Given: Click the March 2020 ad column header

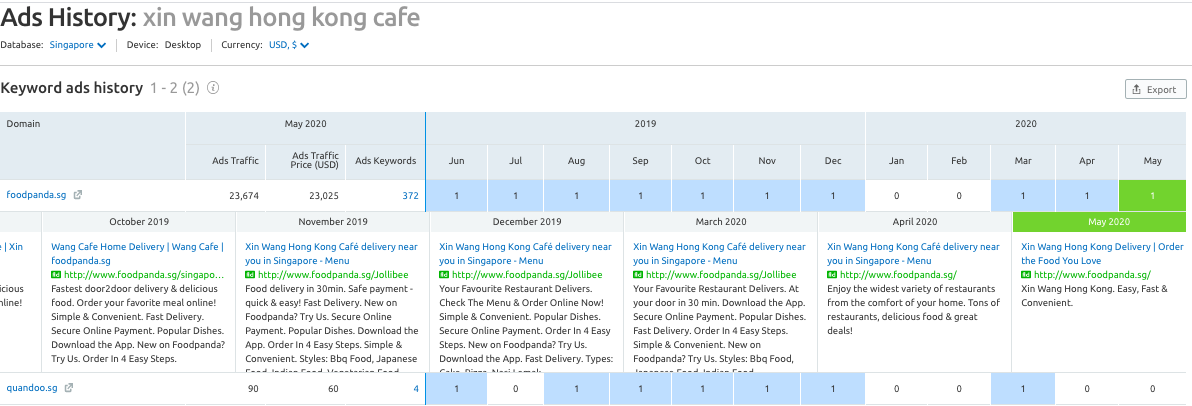Looking at the screenshot, I should coord(721,222).
